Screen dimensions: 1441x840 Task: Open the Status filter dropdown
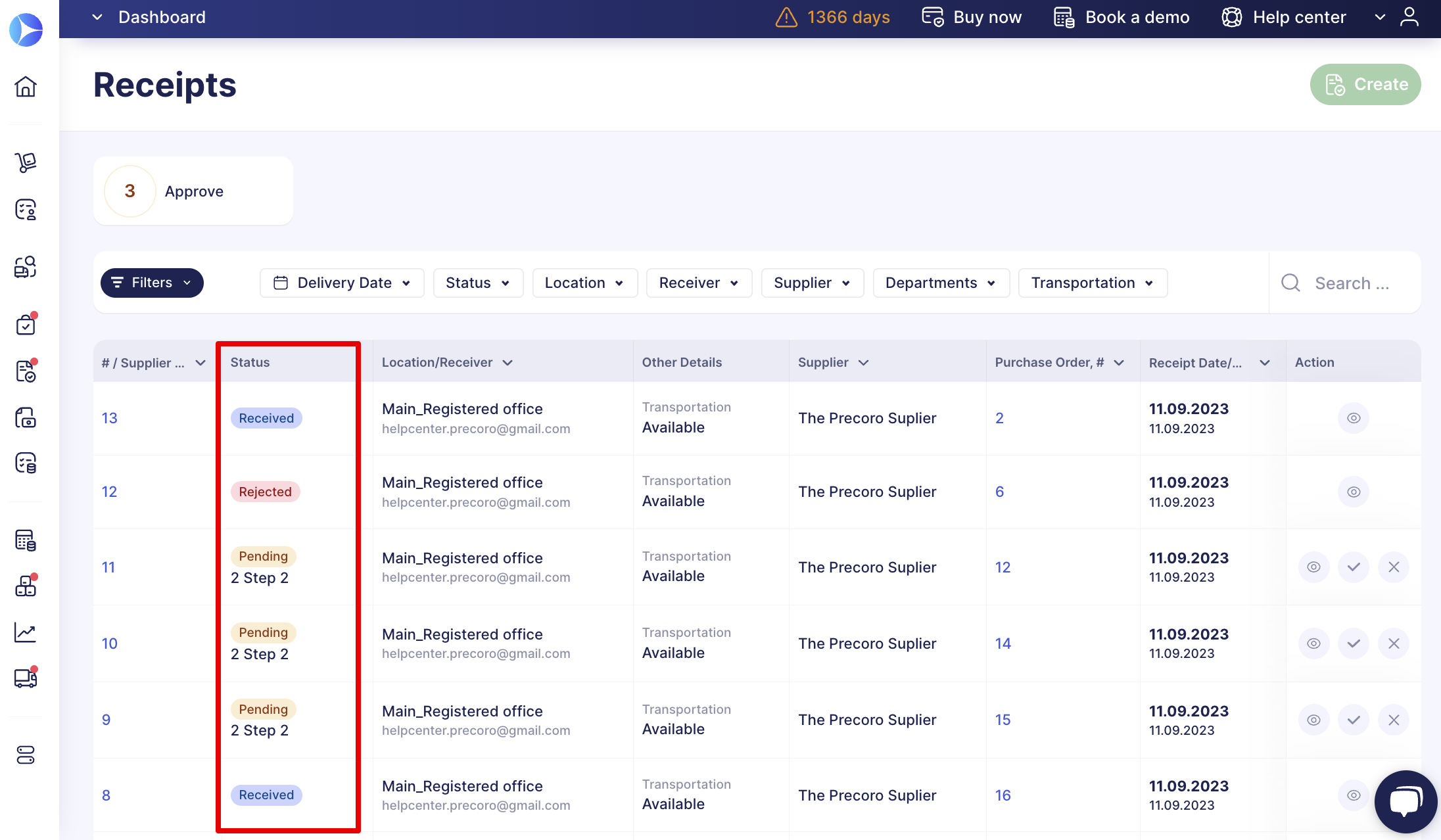[x=478, y=283]
